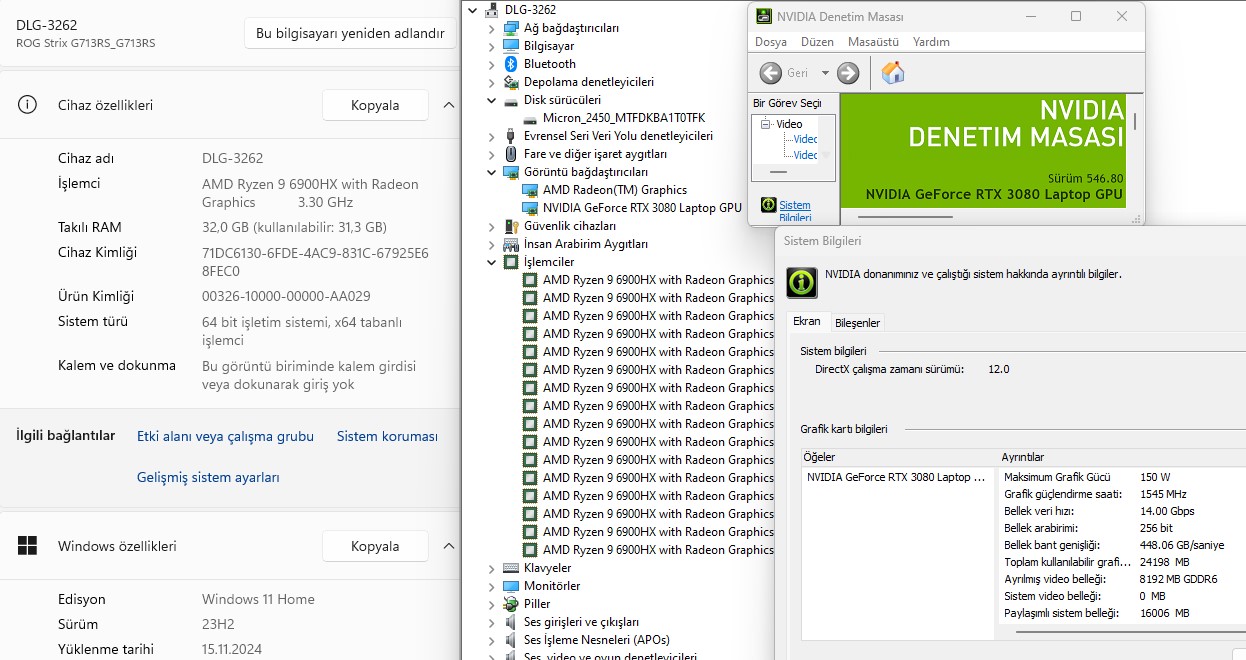Click Bu bilgisayarı yeniden adlandır button
This screenshot has height=660, width=1246.
350,33
